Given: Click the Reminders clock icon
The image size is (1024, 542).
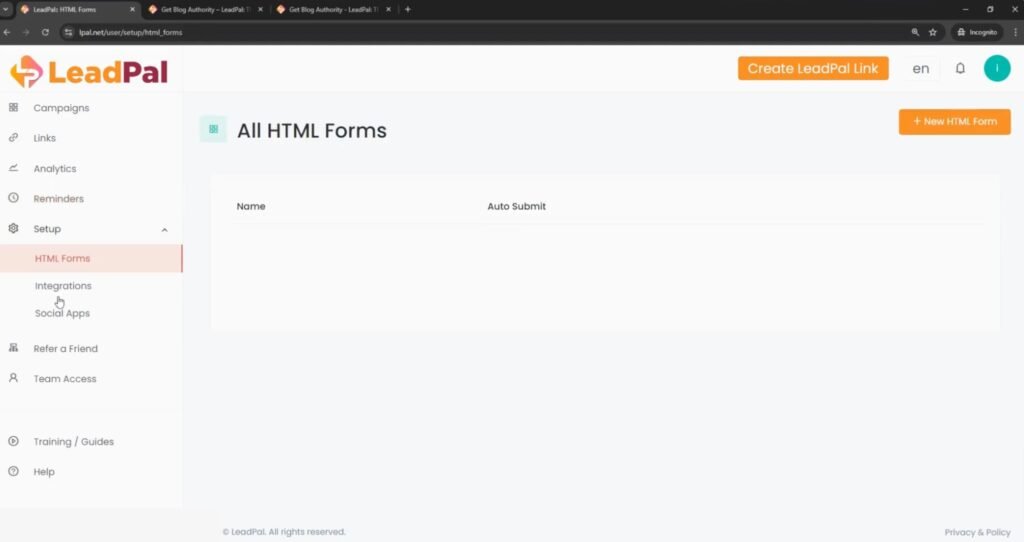Looking at the screenshot, I should click(x=13, y=198).
